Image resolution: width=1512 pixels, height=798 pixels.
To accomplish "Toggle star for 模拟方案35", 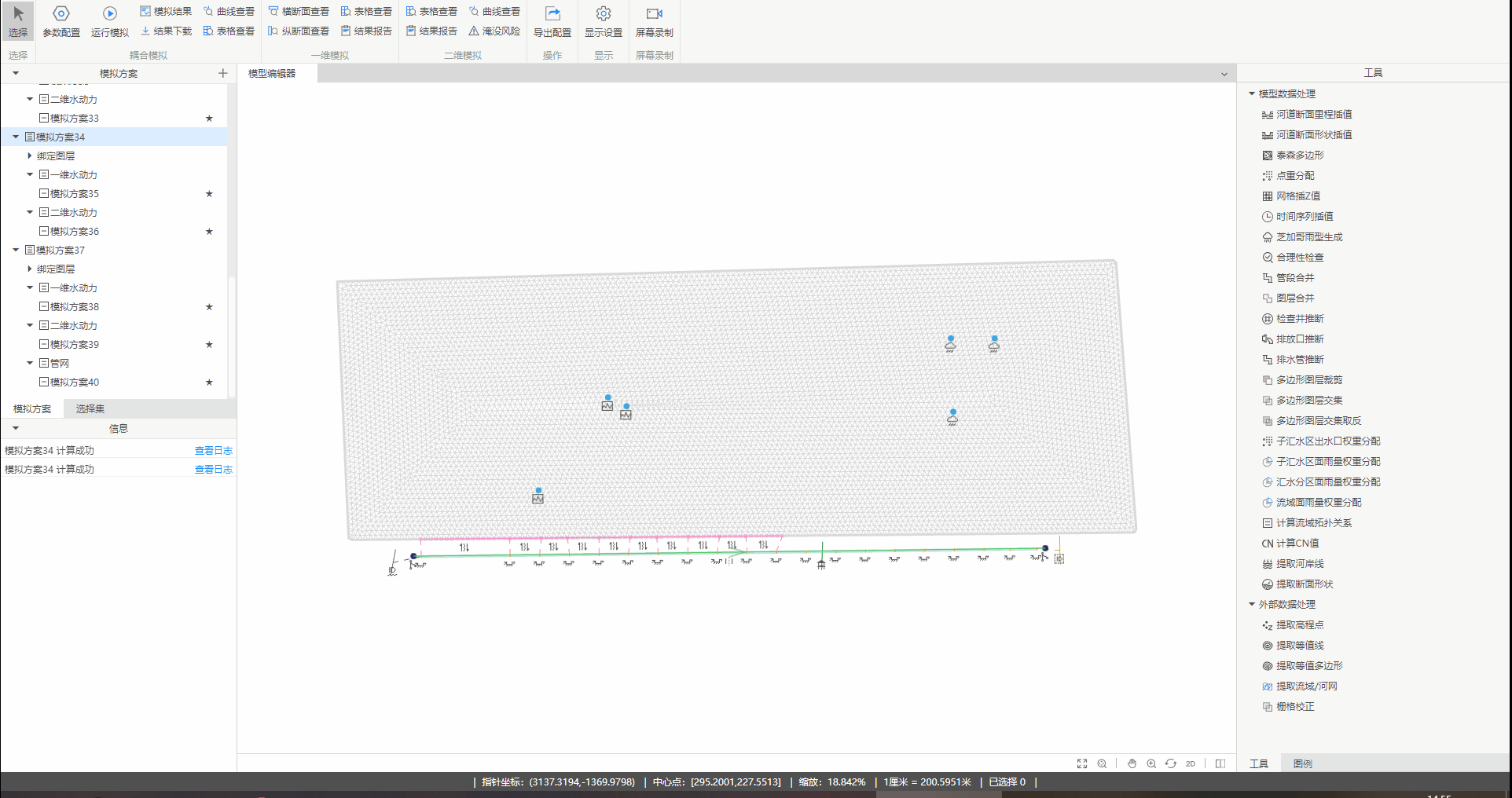I will (x=209, y=193).
